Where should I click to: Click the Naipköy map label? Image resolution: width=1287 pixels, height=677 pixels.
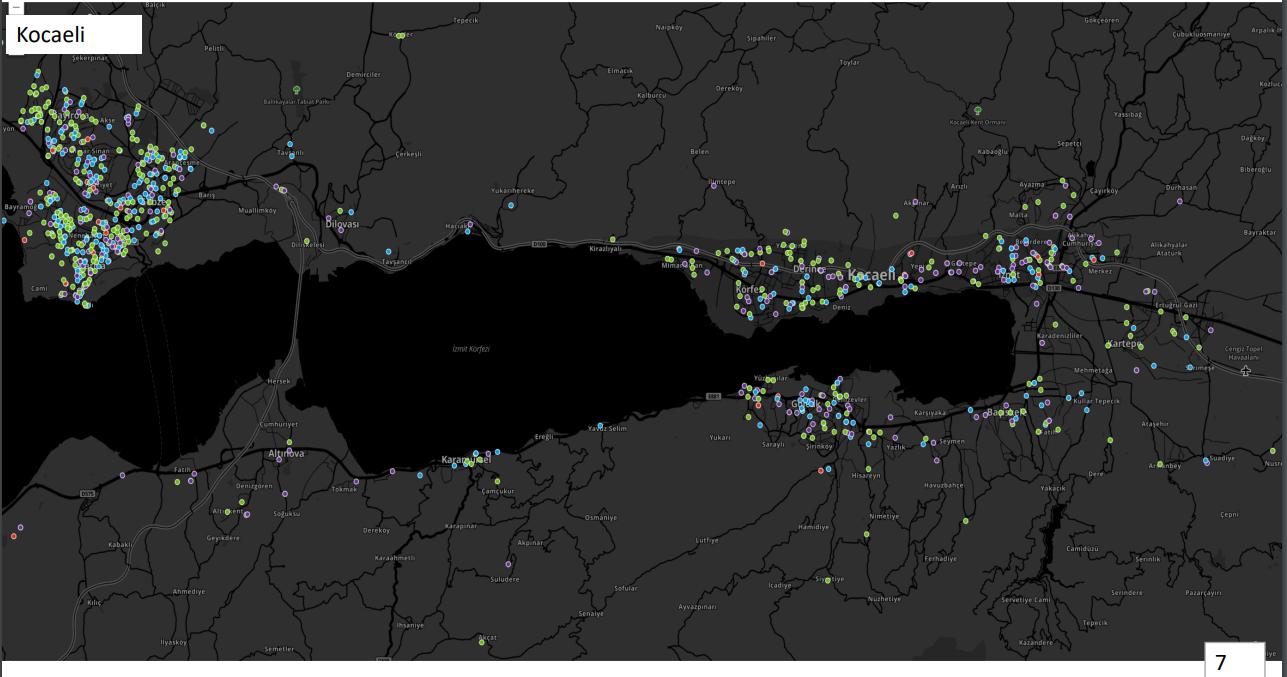[x=668, y=27]
